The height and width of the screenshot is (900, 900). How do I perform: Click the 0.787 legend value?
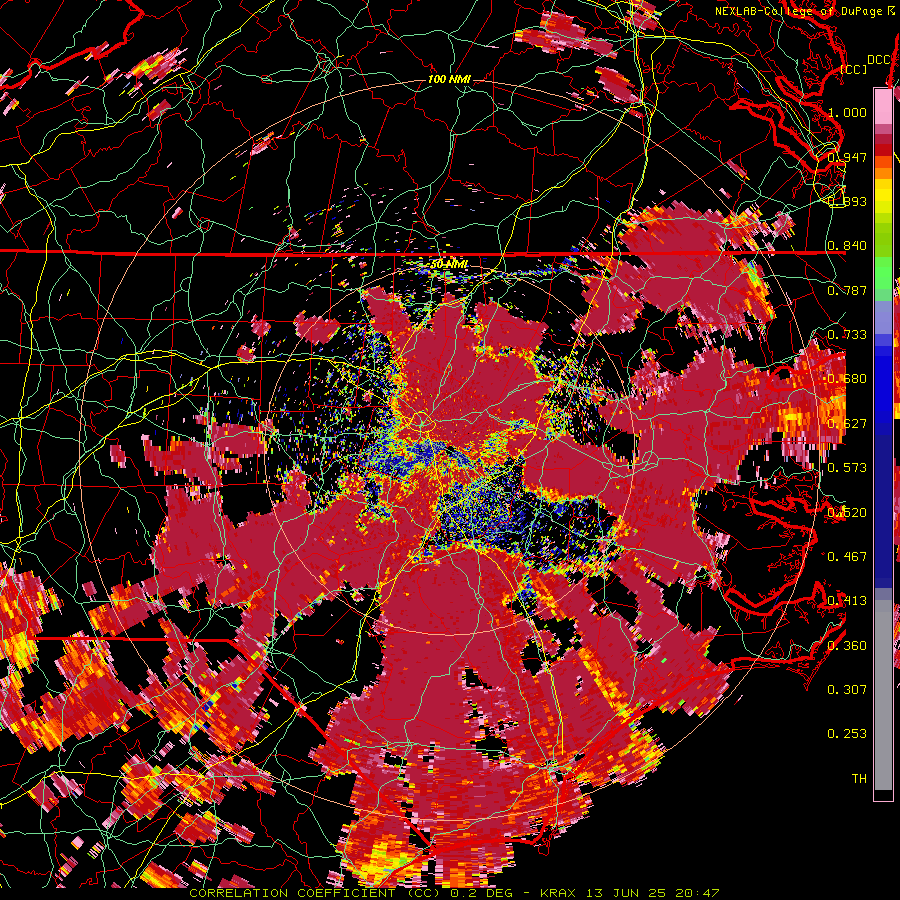click(x=847, y=290)
